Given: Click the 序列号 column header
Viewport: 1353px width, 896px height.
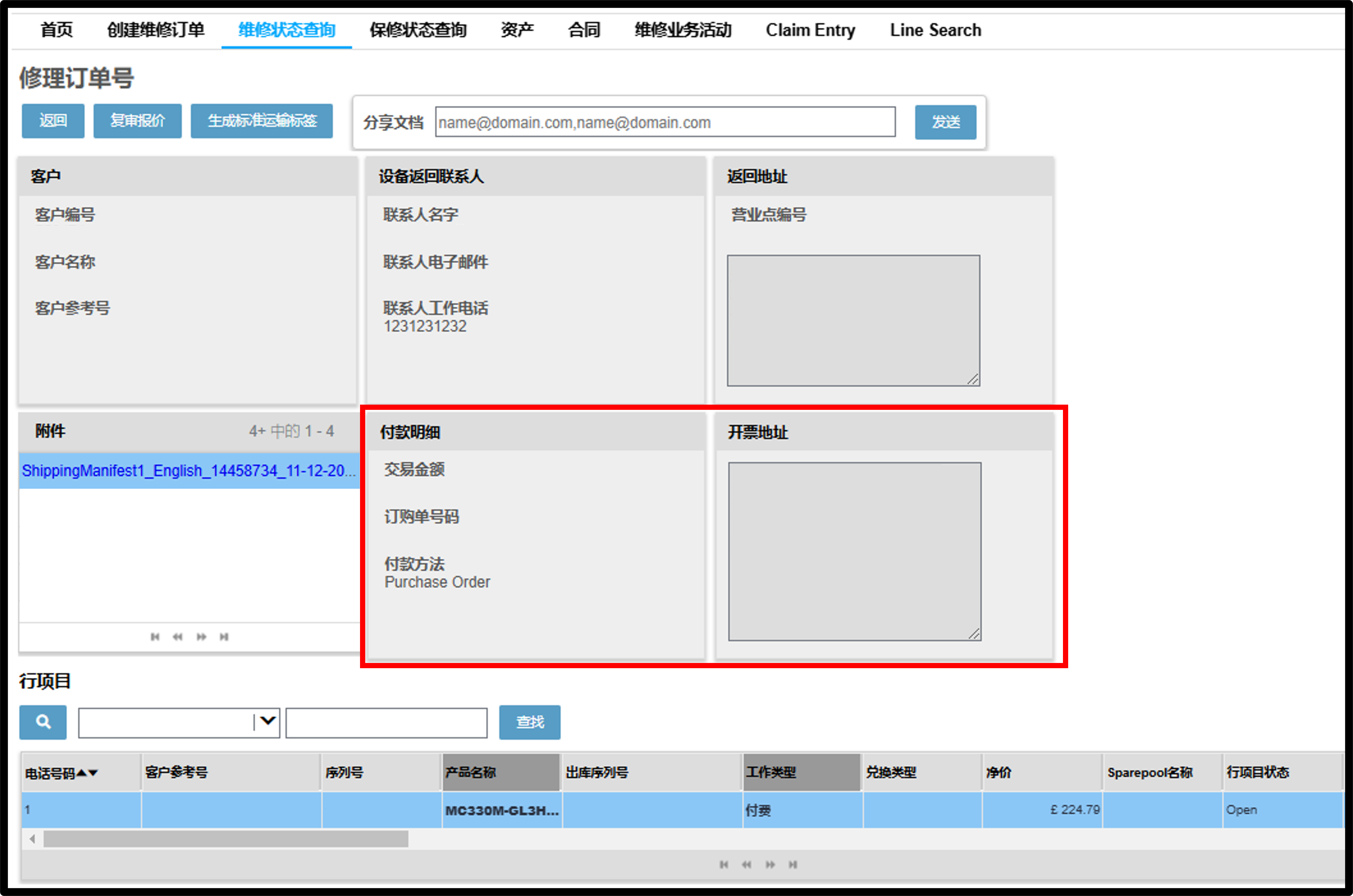Looking at the screenshot, I should click(x=381, y=772).
